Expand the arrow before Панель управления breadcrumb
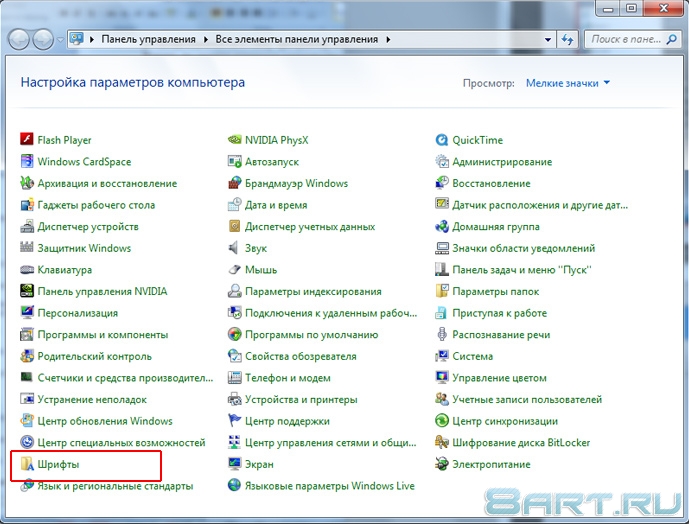 click(x=92, y=40)
